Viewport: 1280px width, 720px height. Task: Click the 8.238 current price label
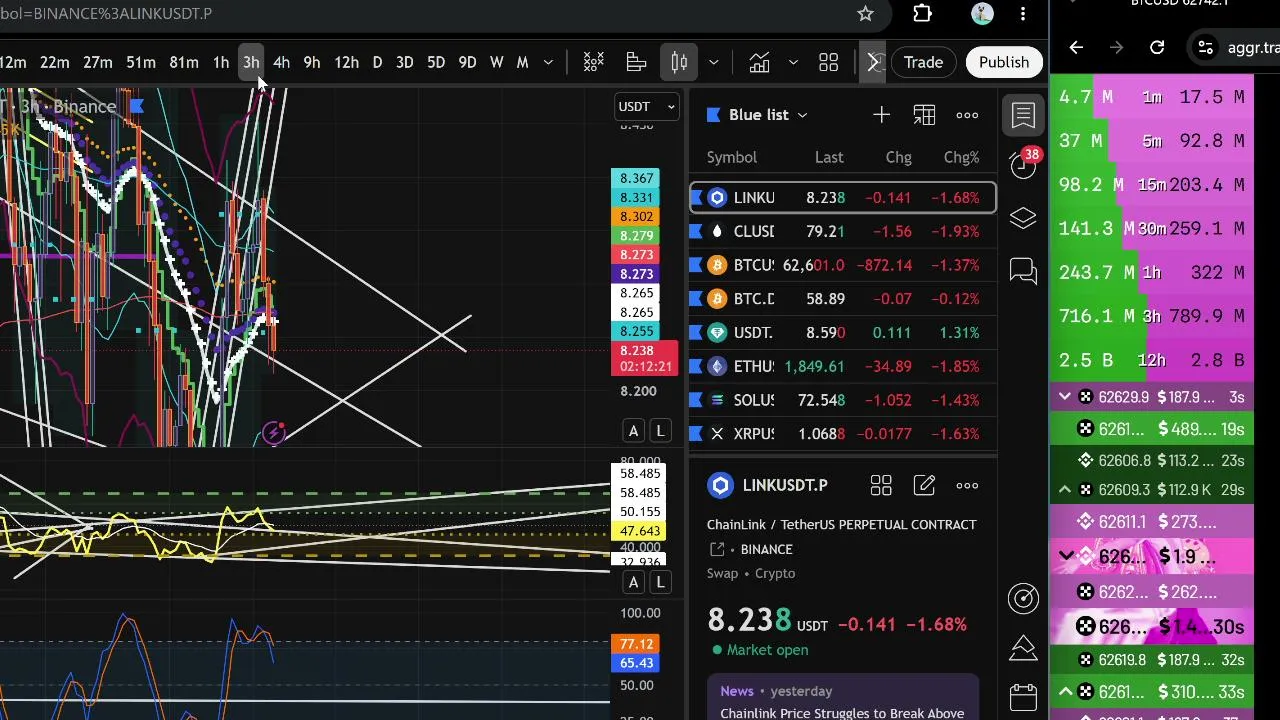(x=645, y=359)
